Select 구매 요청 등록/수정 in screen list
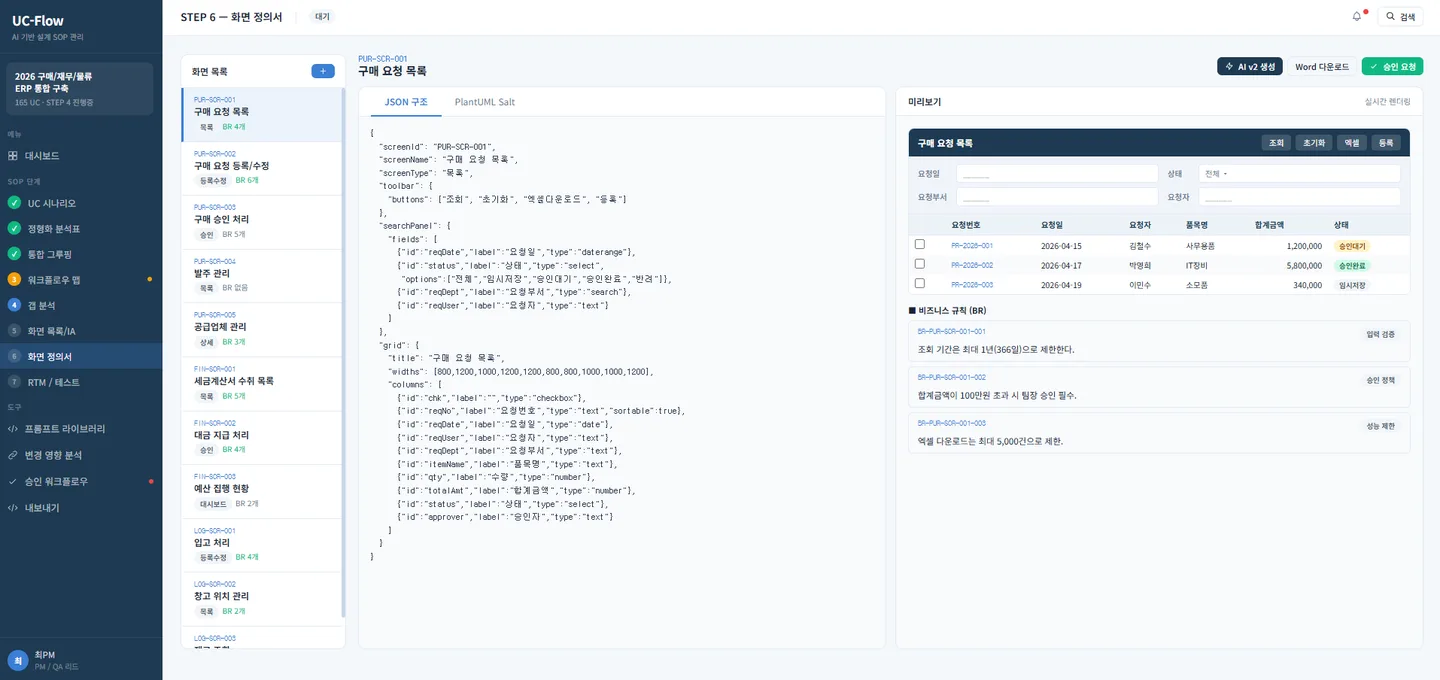This screenshot has width=1440, height=680. 261,169
